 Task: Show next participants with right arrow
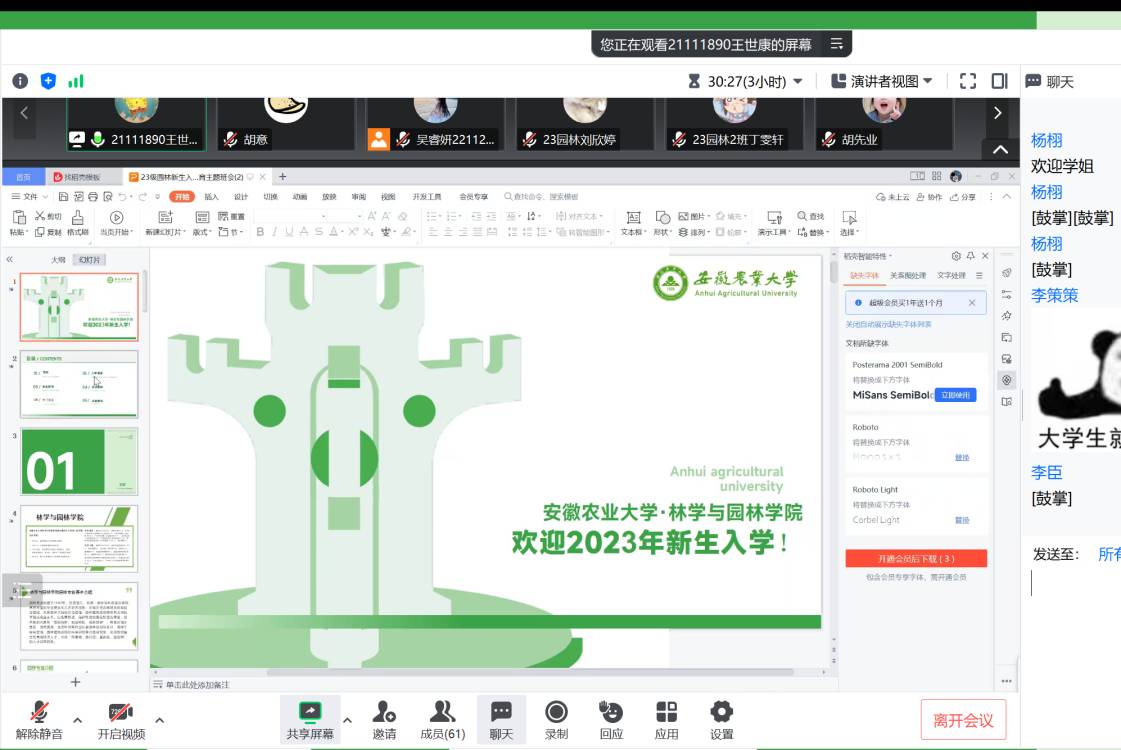point(997,113)
